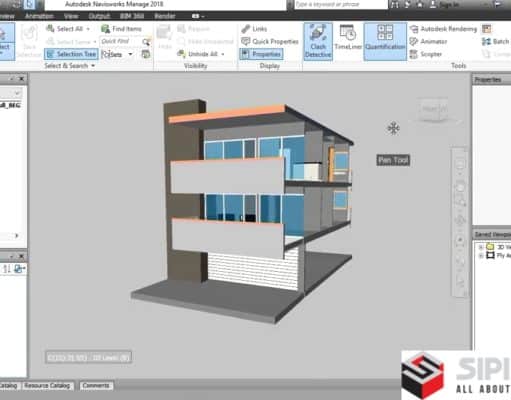Image resolution: width=511 pixels, height=400 pixels.
Task: Close the lower-left panel with its X
Action: [x=21, y=256]
